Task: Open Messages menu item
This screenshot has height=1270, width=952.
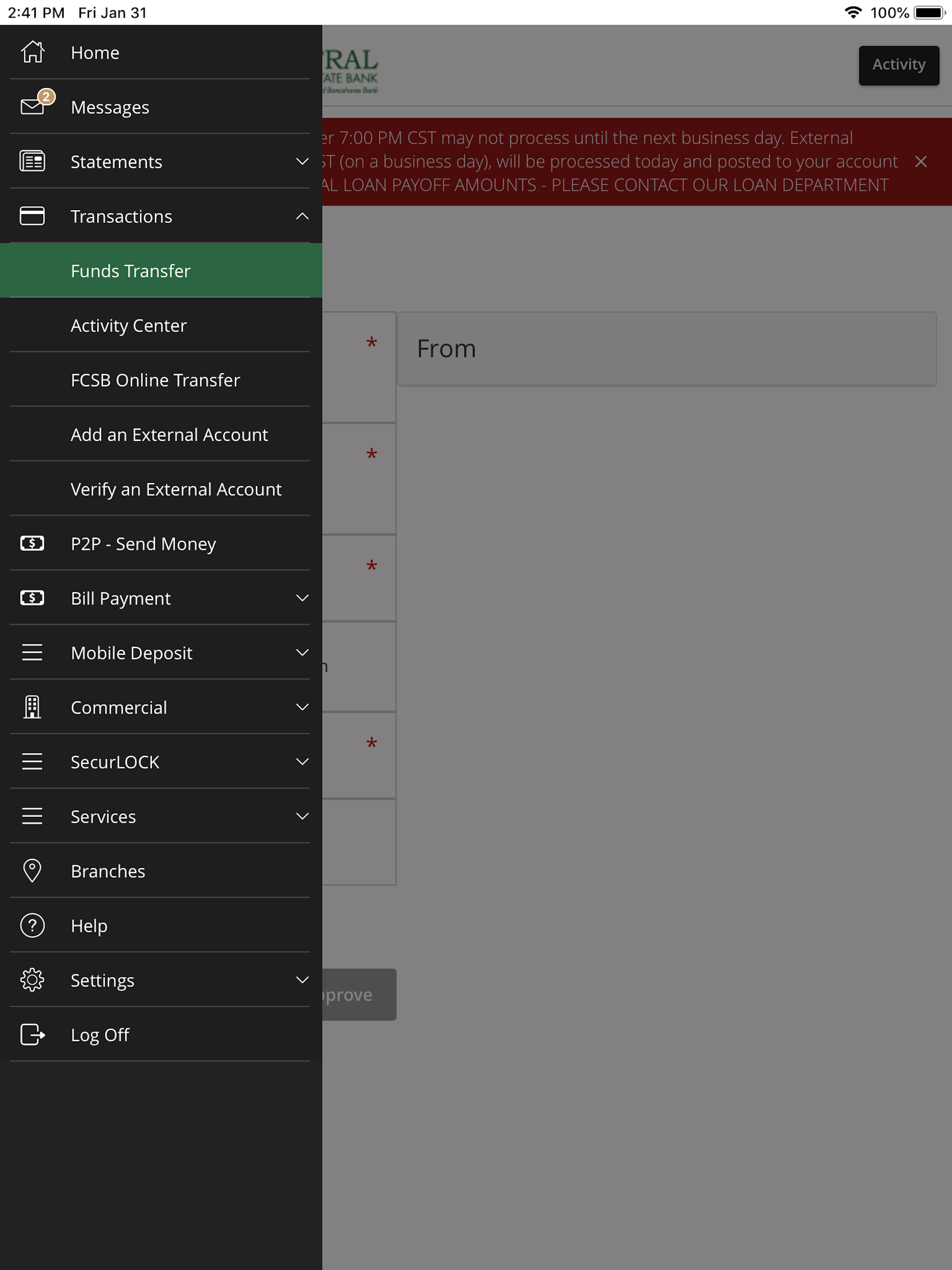Action: click(161, 107)
